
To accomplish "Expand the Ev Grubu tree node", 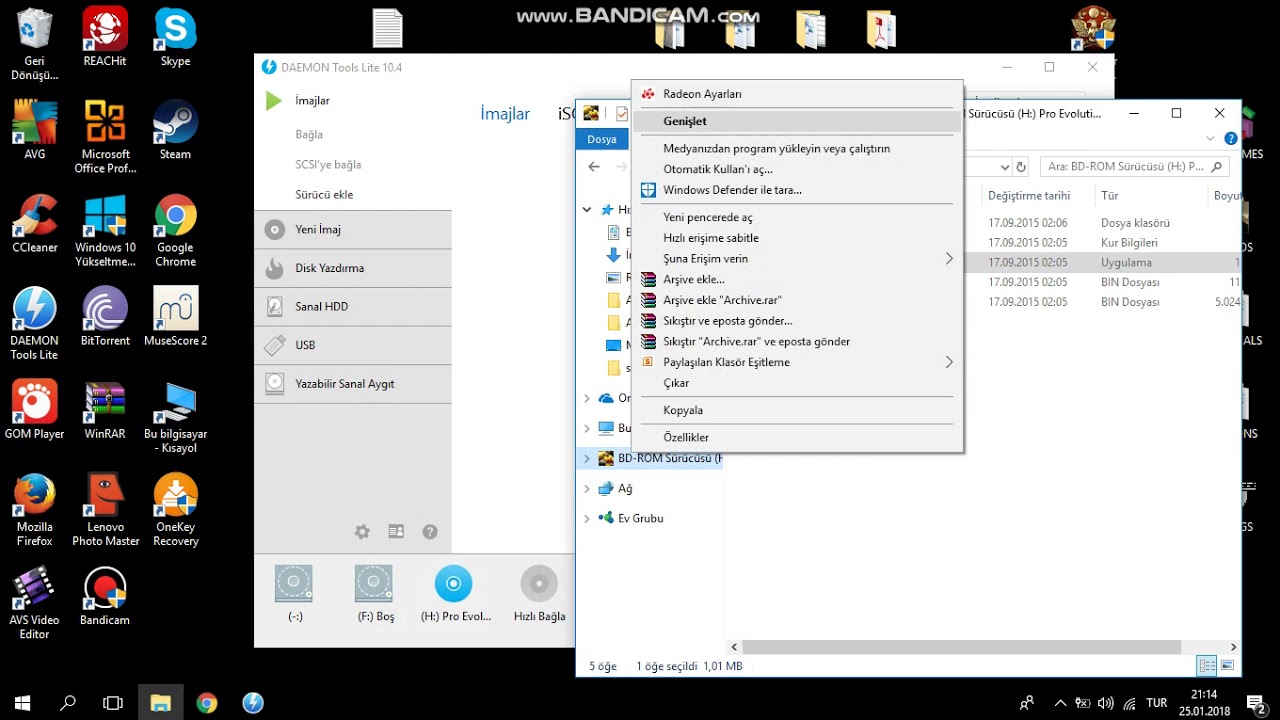I will click(x=587, y=519).
